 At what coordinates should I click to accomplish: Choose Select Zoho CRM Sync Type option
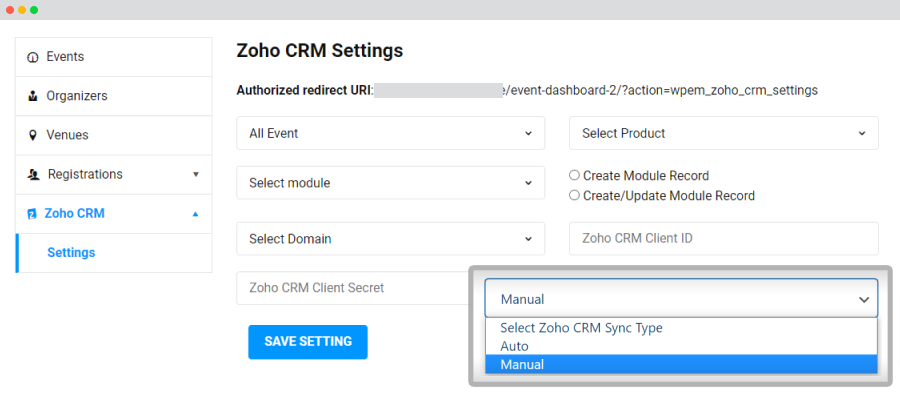pos(681,328)
